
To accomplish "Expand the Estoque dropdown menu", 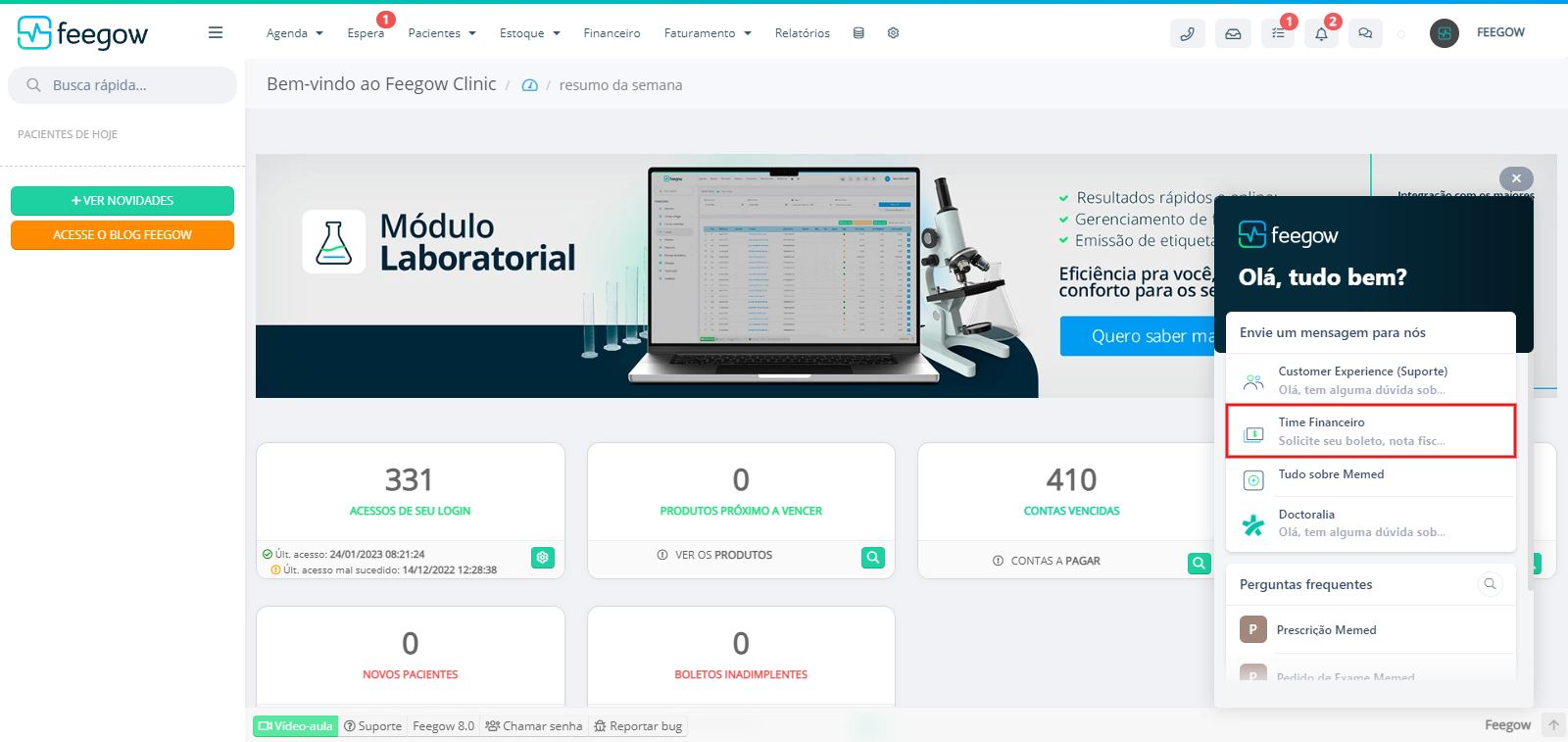I will (530, 33).
